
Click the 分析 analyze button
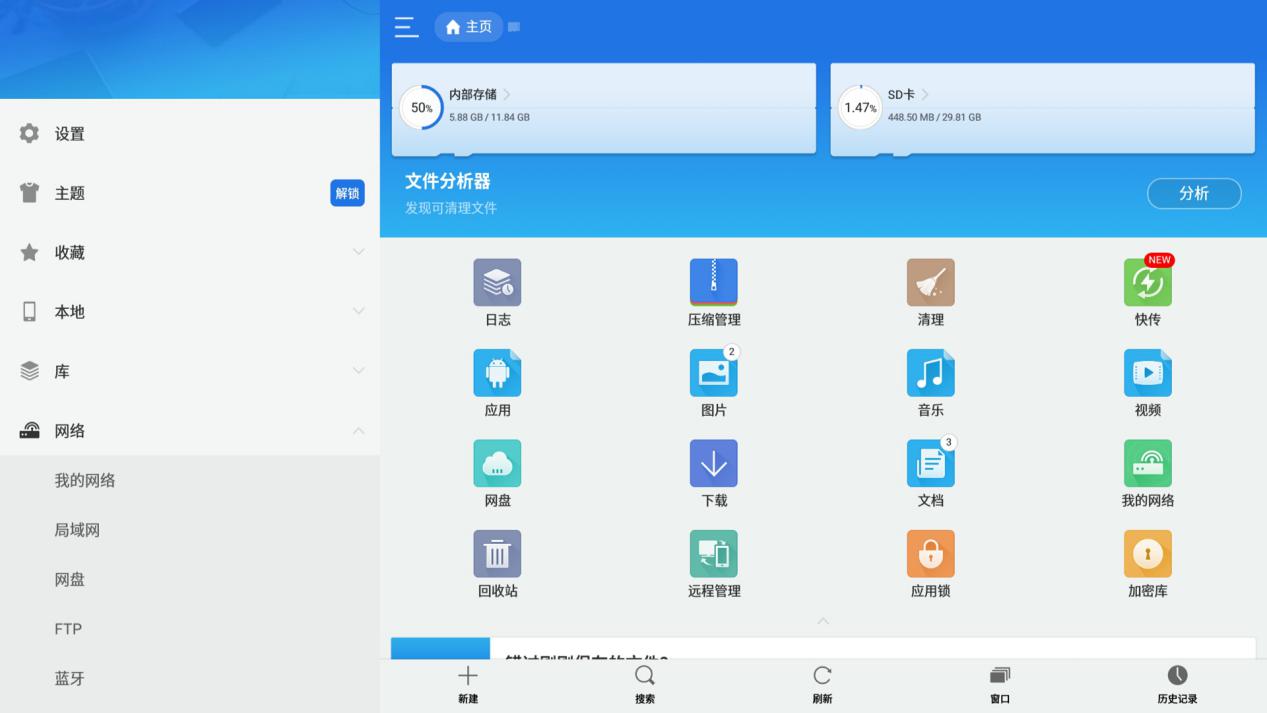point(1194,194)
